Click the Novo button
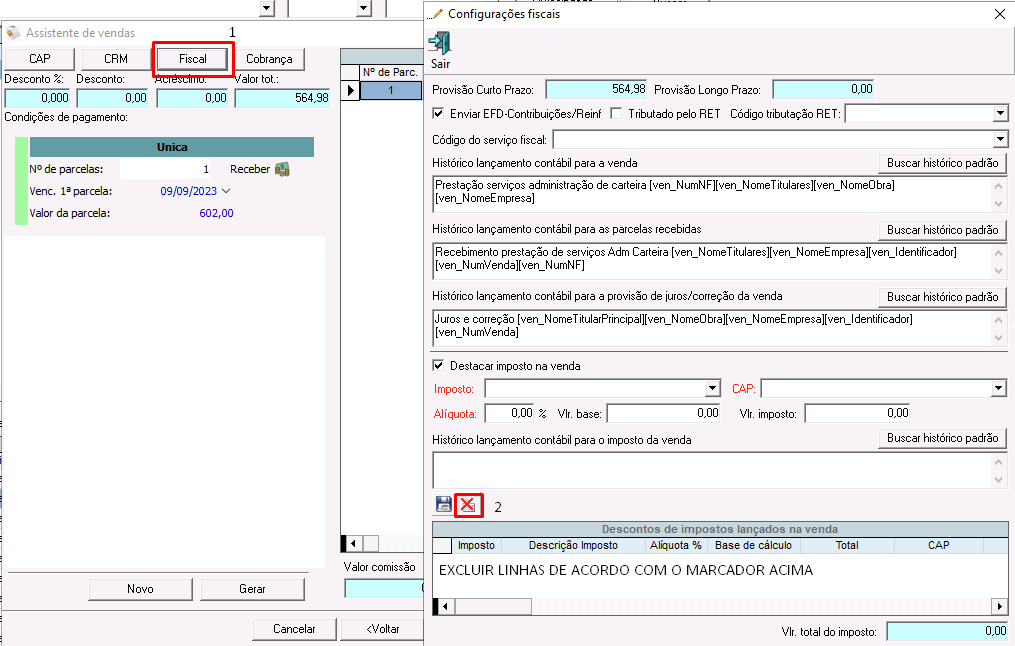The image size is (1015, 646). tap(140, 589)
